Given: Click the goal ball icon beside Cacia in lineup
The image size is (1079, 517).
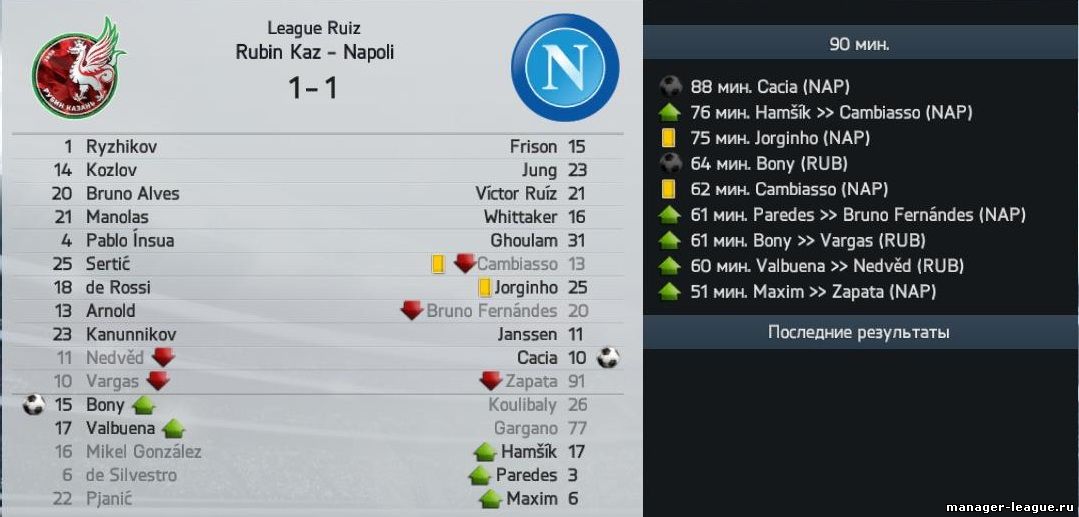Looking at the screenshot, I should tap(608, 357).
